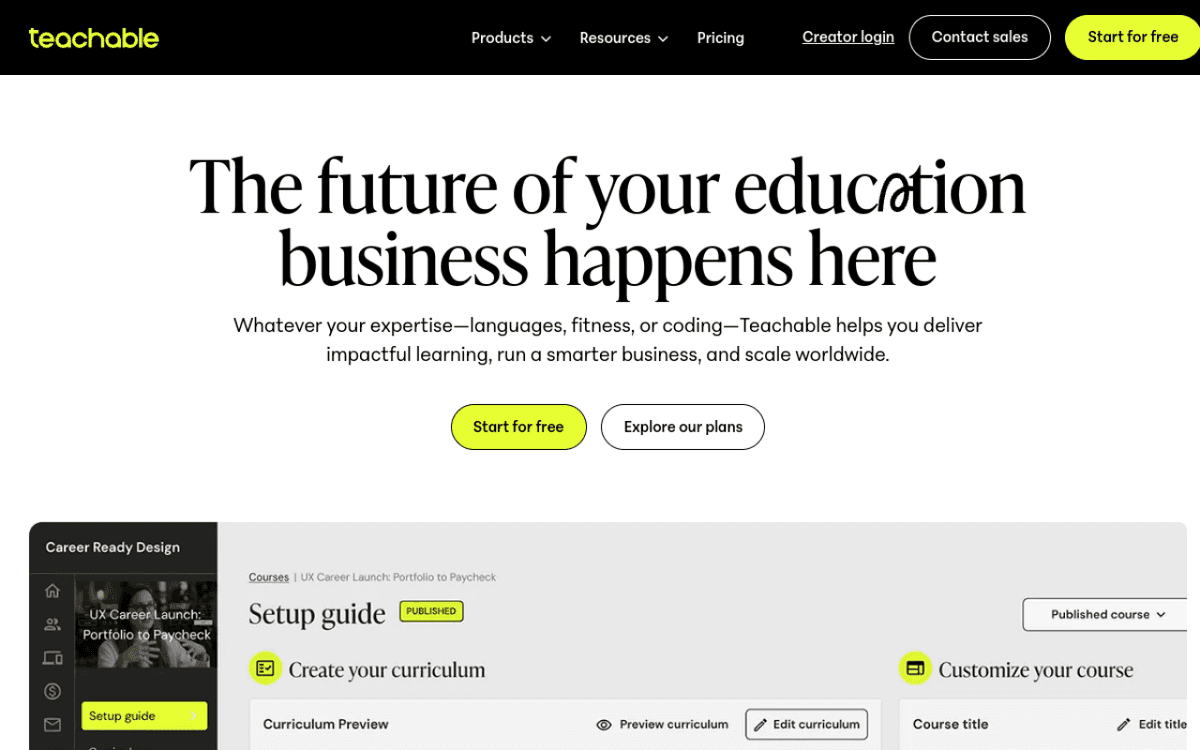Select the email icon in sidebar
1200x750 pixels.
(x=52, y=724)
